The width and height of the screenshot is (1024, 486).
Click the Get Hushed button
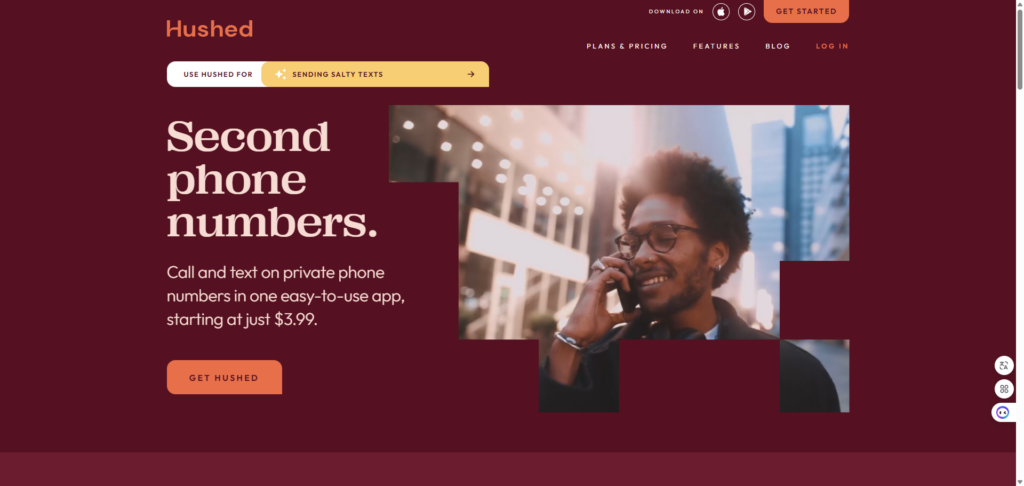224,378
